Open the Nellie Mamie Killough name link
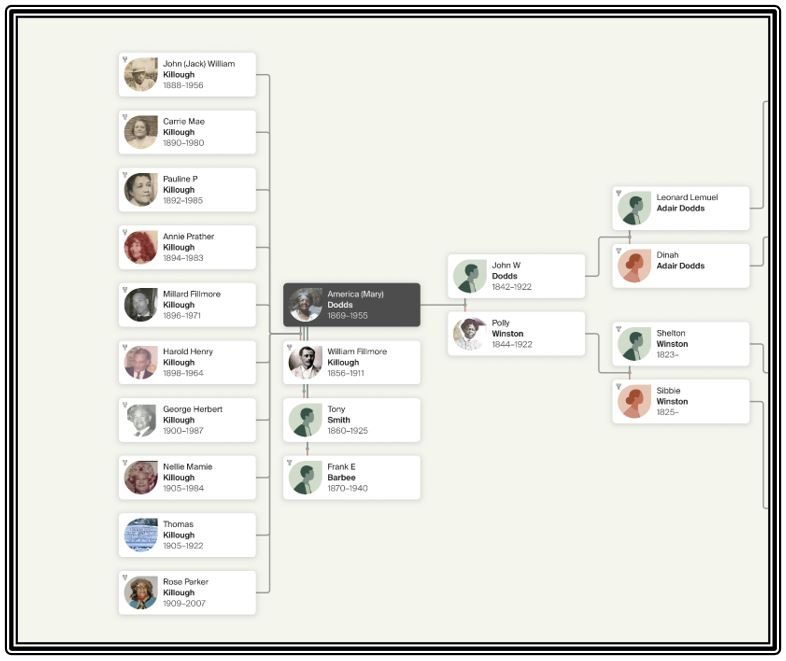The height and width of the screenshot is (661, 786). coord(188,472)
